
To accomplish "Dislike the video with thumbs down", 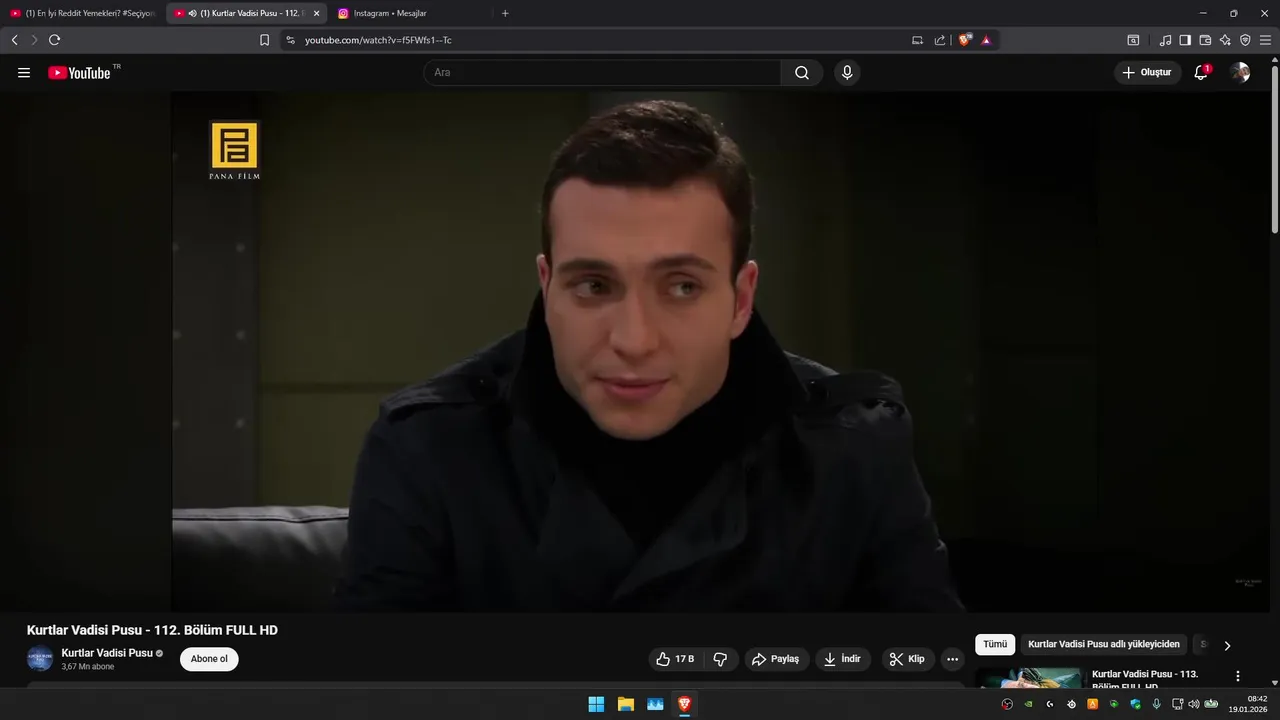I will (720, 659).
